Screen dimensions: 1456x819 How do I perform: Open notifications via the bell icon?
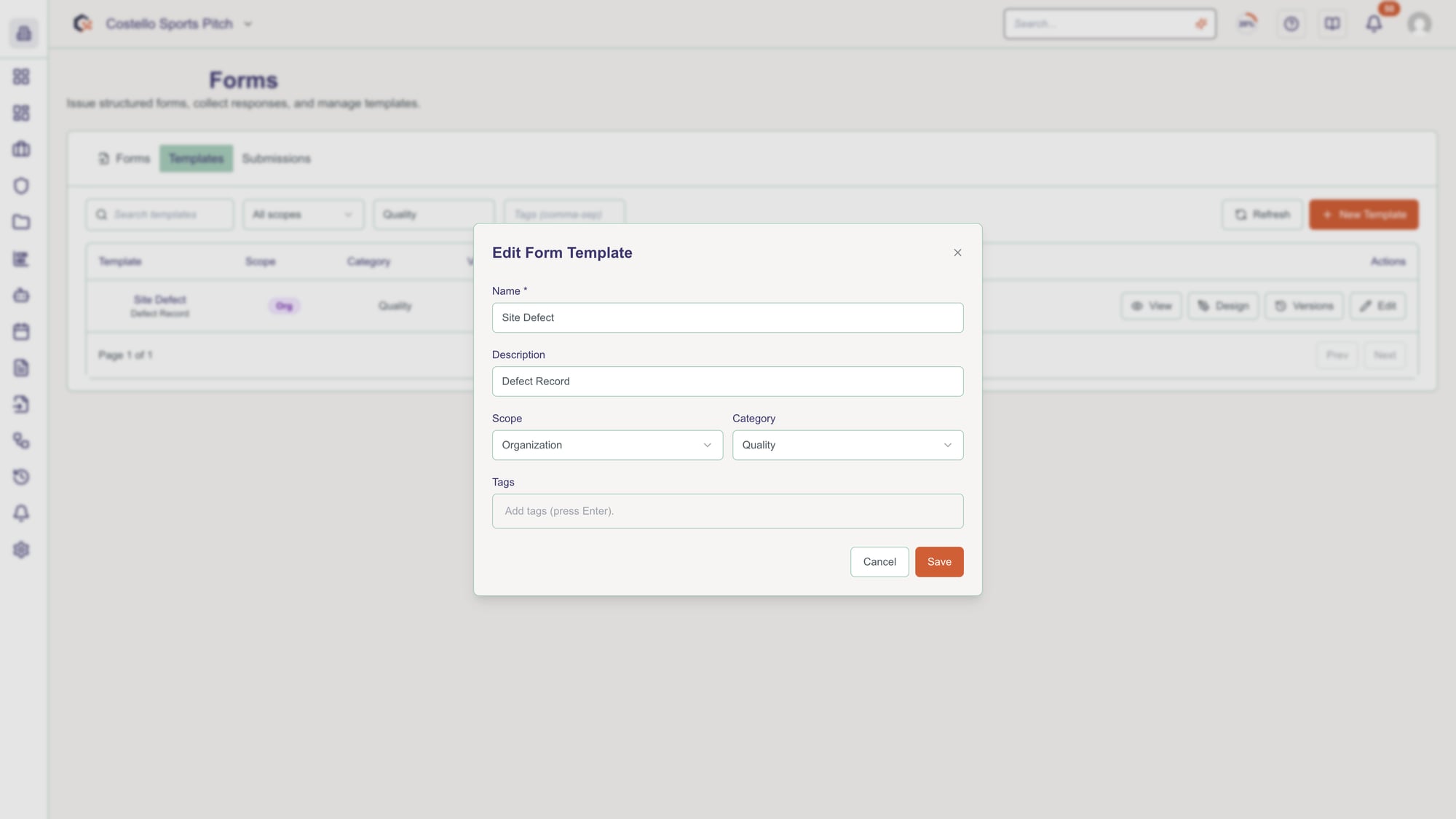coord(1374,23)
